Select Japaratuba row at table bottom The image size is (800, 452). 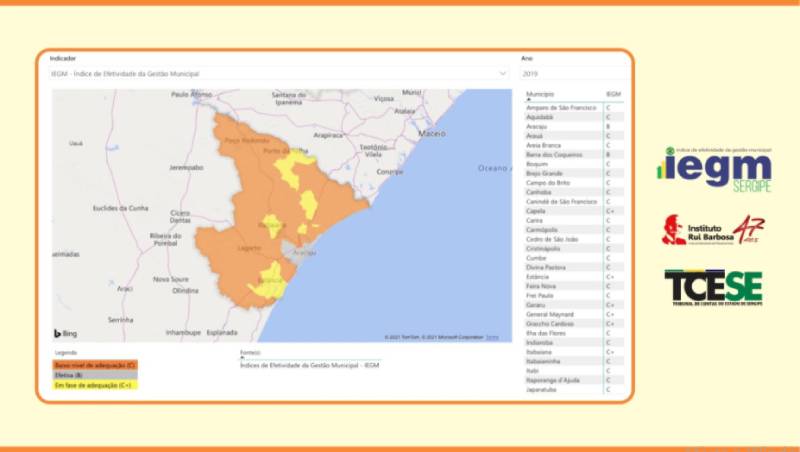[x=544, y=390]
